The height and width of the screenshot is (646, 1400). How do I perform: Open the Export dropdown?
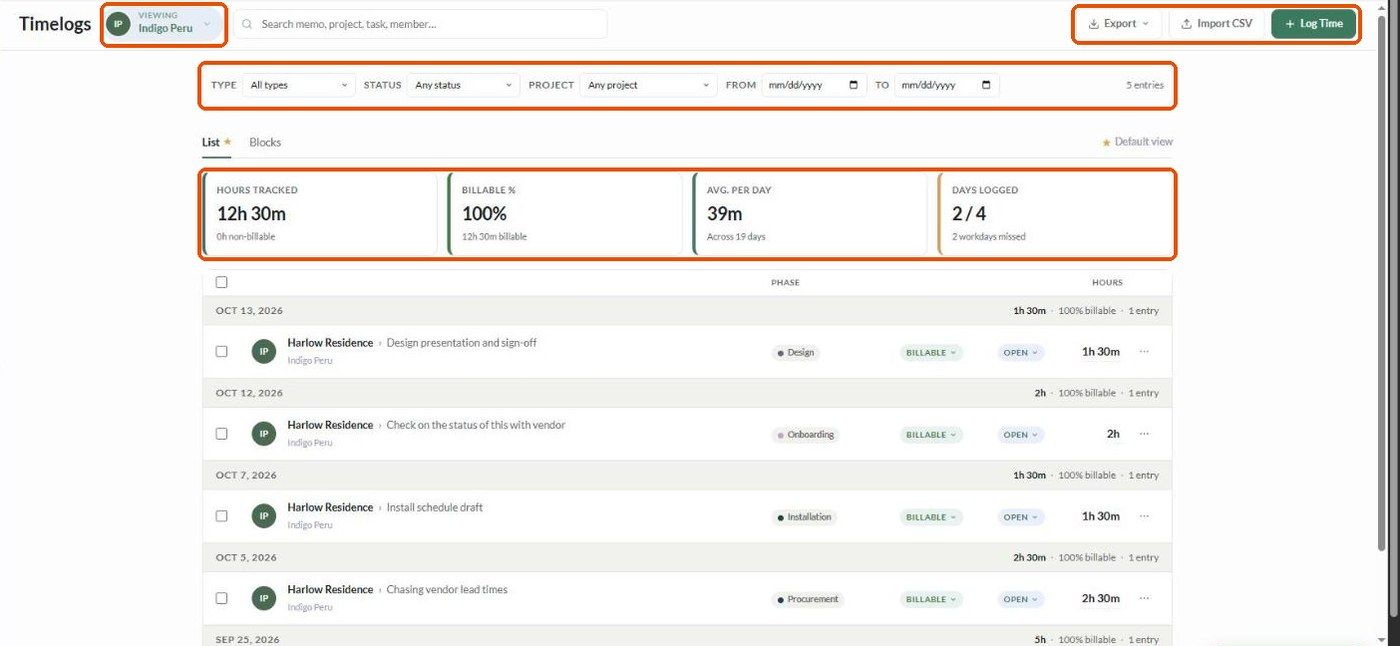(1119, 23)
